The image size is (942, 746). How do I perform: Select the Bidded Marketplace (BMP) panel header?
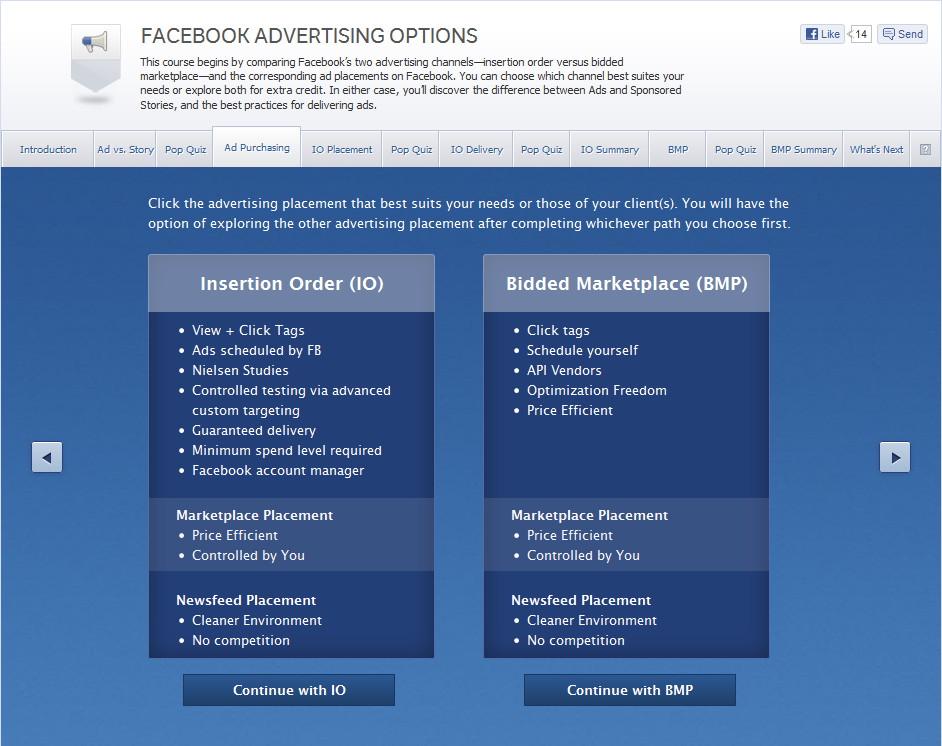627,284
